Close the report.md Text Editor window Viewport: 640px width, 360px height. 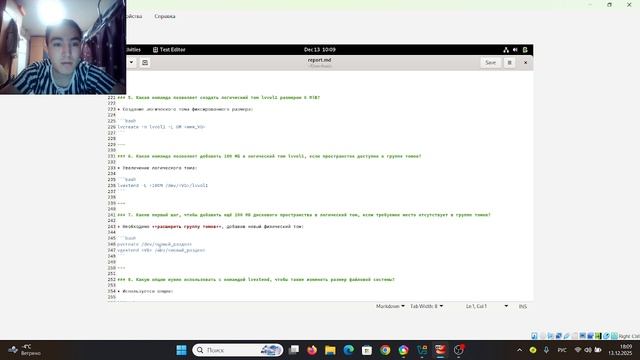tap(525, 62)
